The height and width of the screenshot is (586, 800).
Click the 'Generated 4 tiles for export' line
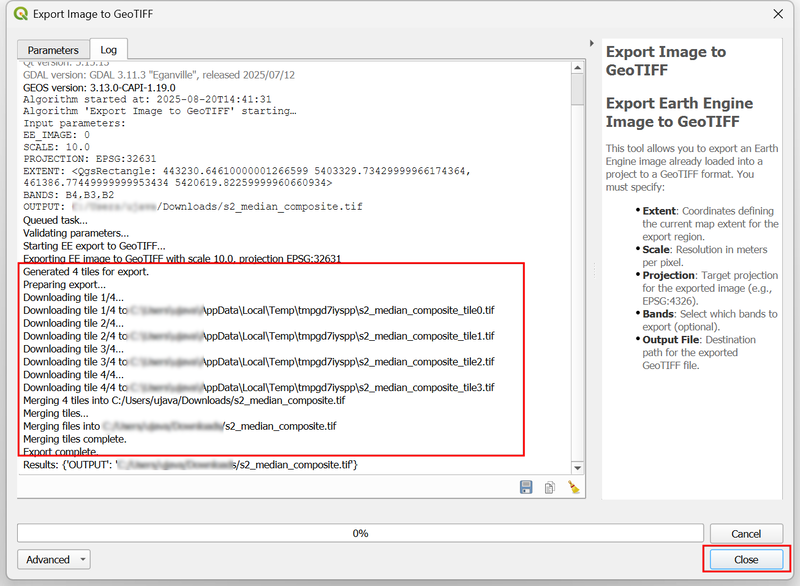86,271
